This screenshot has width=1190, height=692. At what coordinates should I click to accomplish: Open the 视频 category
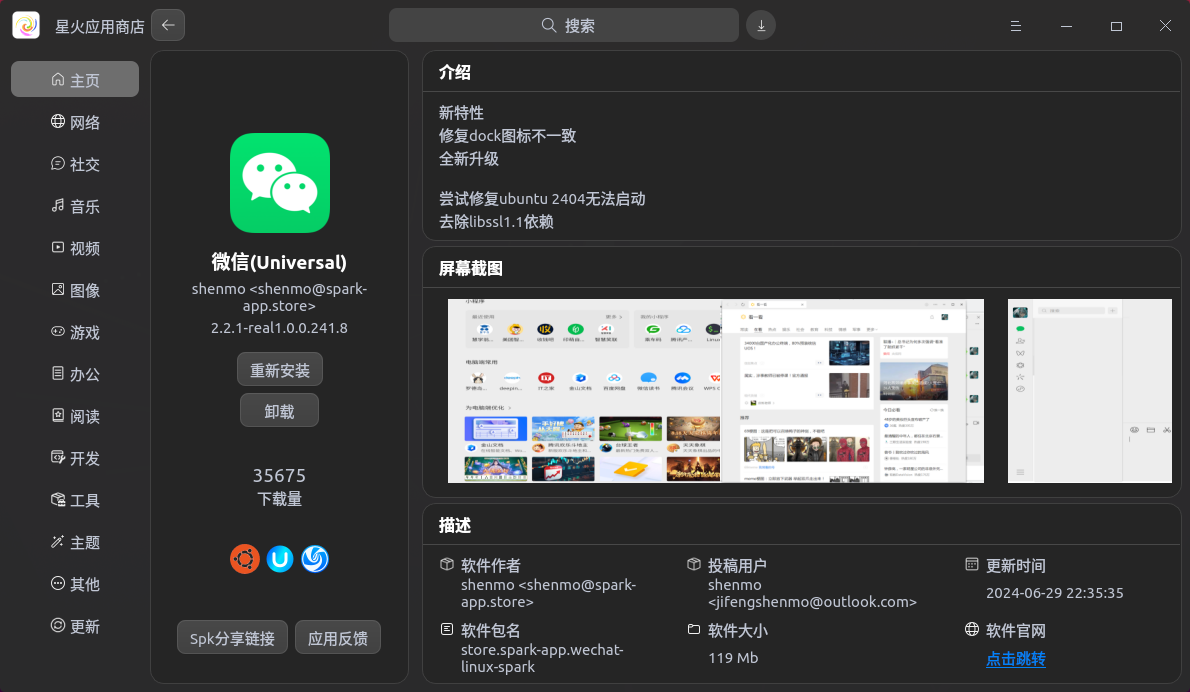(x=75, y=248)
